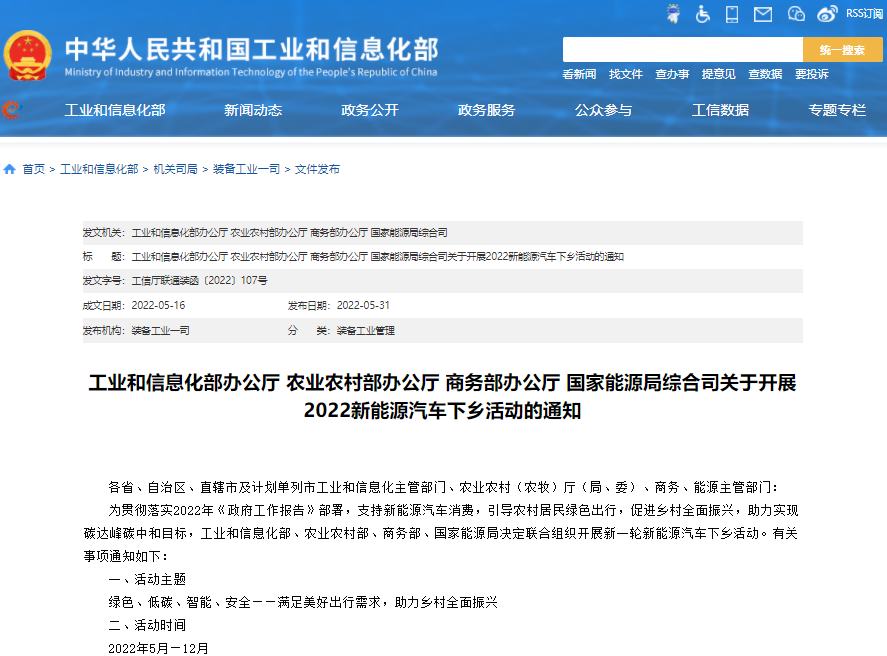The width and height of the screenshot is (887, 656).
Task: Click the robot assistant icon in header
Action: point(673,14)
